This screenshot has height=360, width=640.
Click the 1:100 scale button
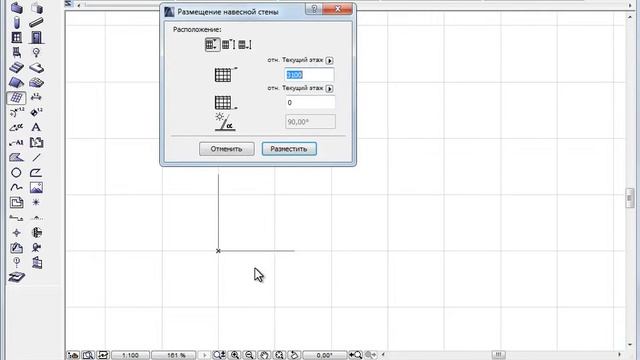point(130,355)
